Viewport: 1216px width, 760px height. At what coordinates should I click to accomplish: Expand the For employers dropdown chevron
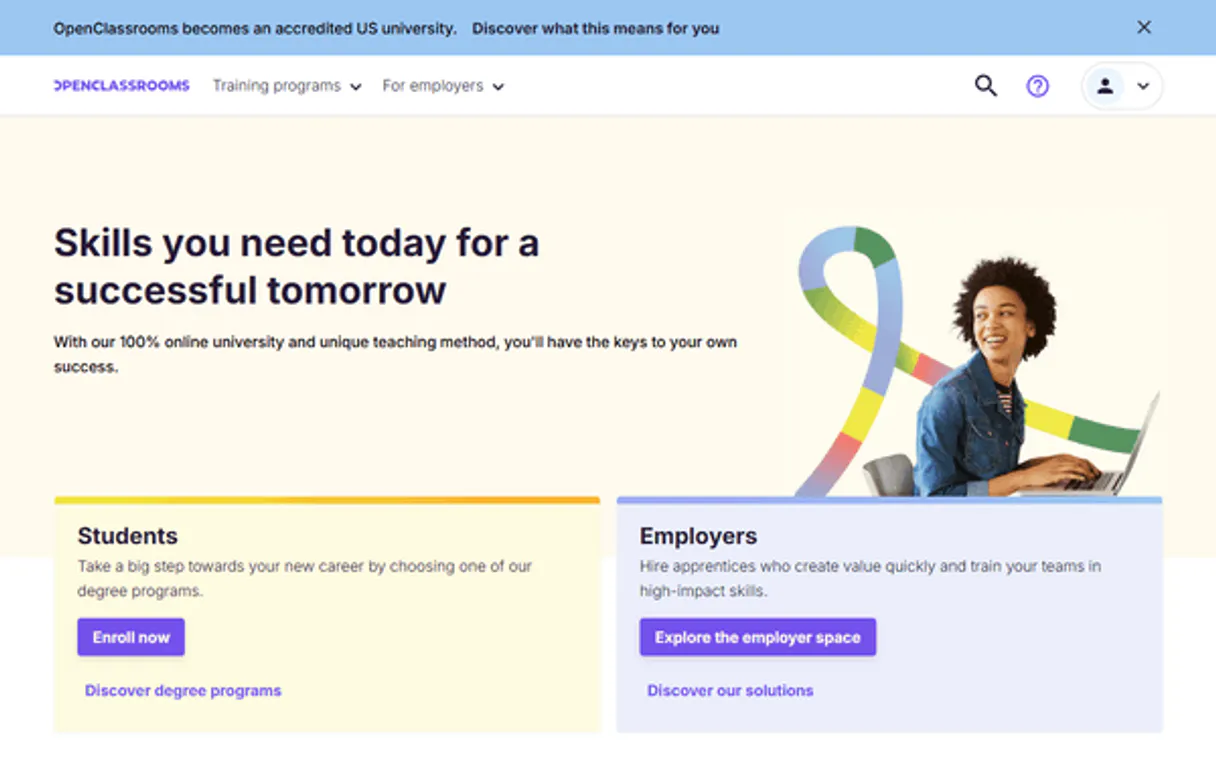point(499,87)
